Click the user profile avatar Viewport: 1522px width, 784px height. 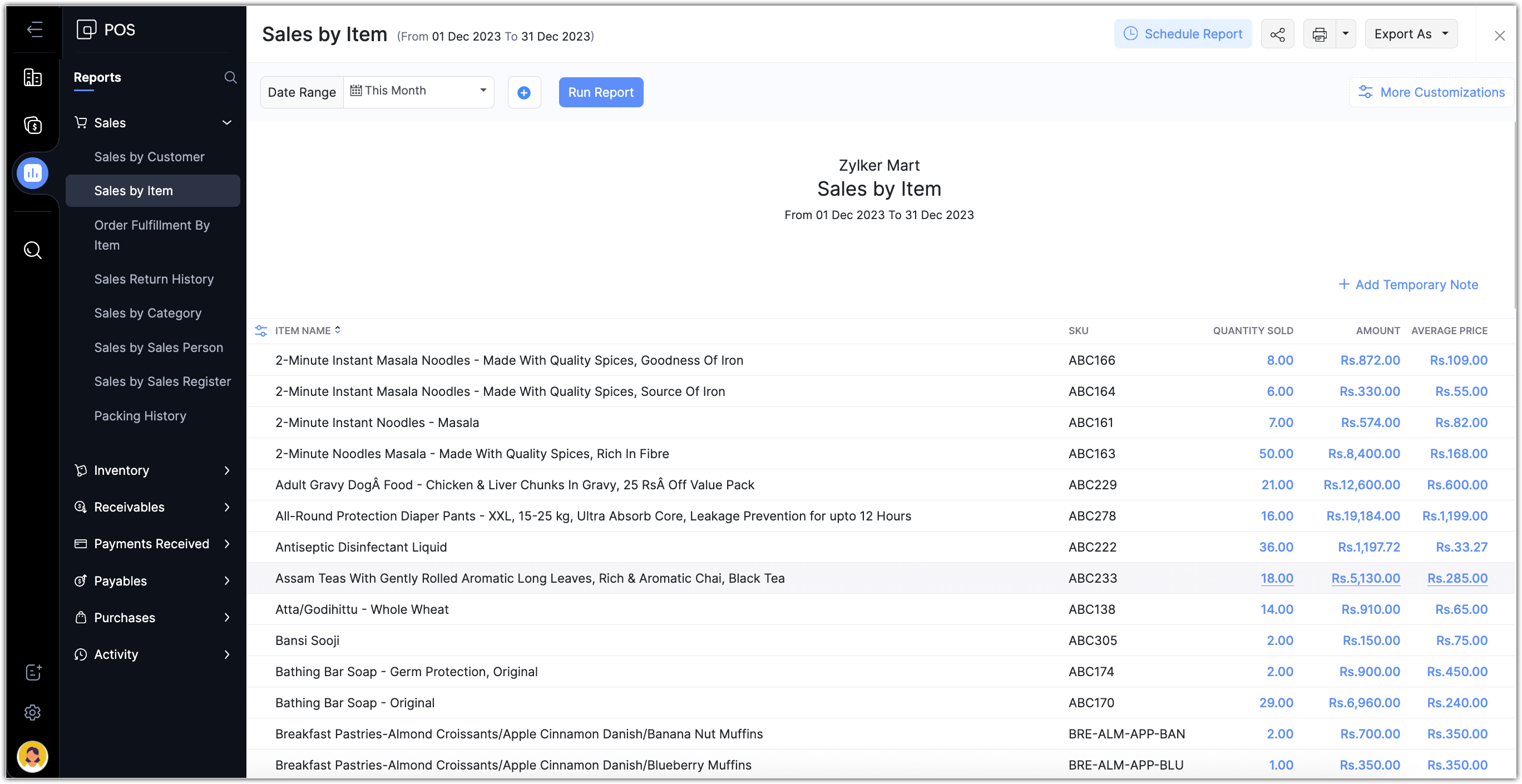point(32,756)
